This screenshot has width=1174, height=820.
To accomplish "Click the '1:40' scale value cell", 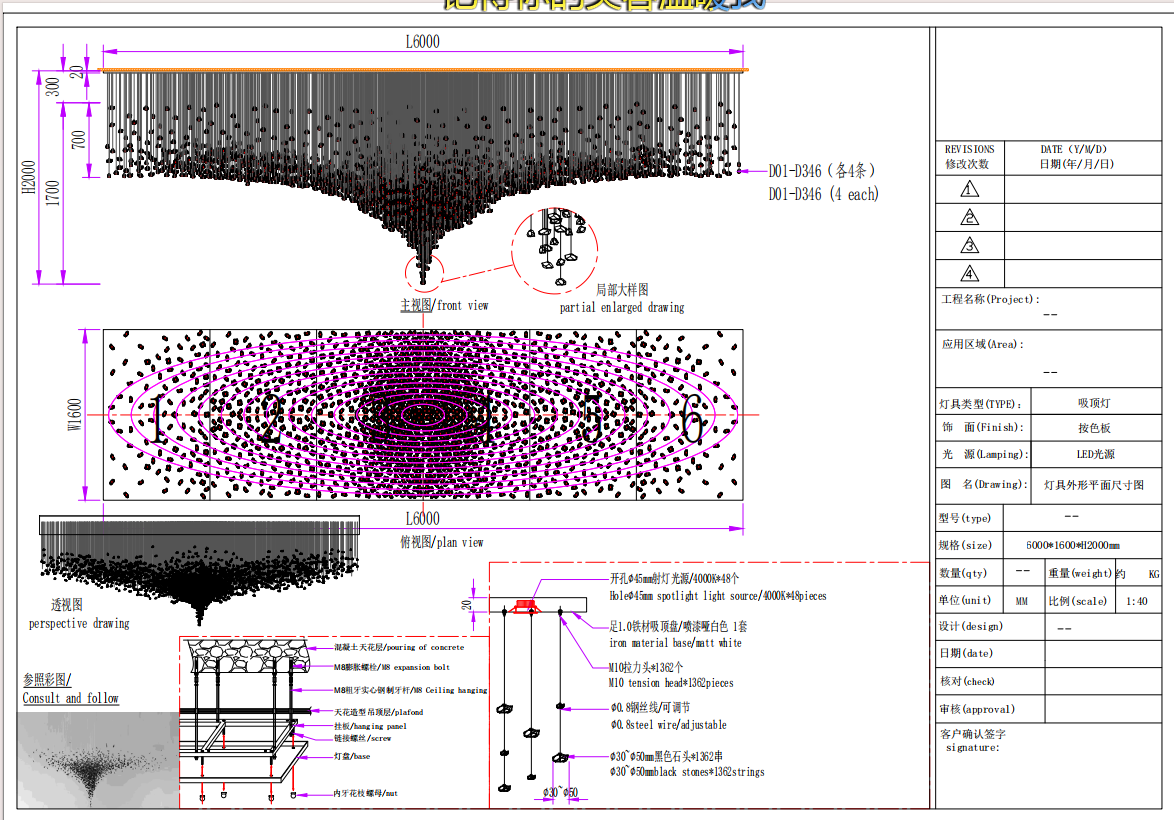I will (1138, 601).
